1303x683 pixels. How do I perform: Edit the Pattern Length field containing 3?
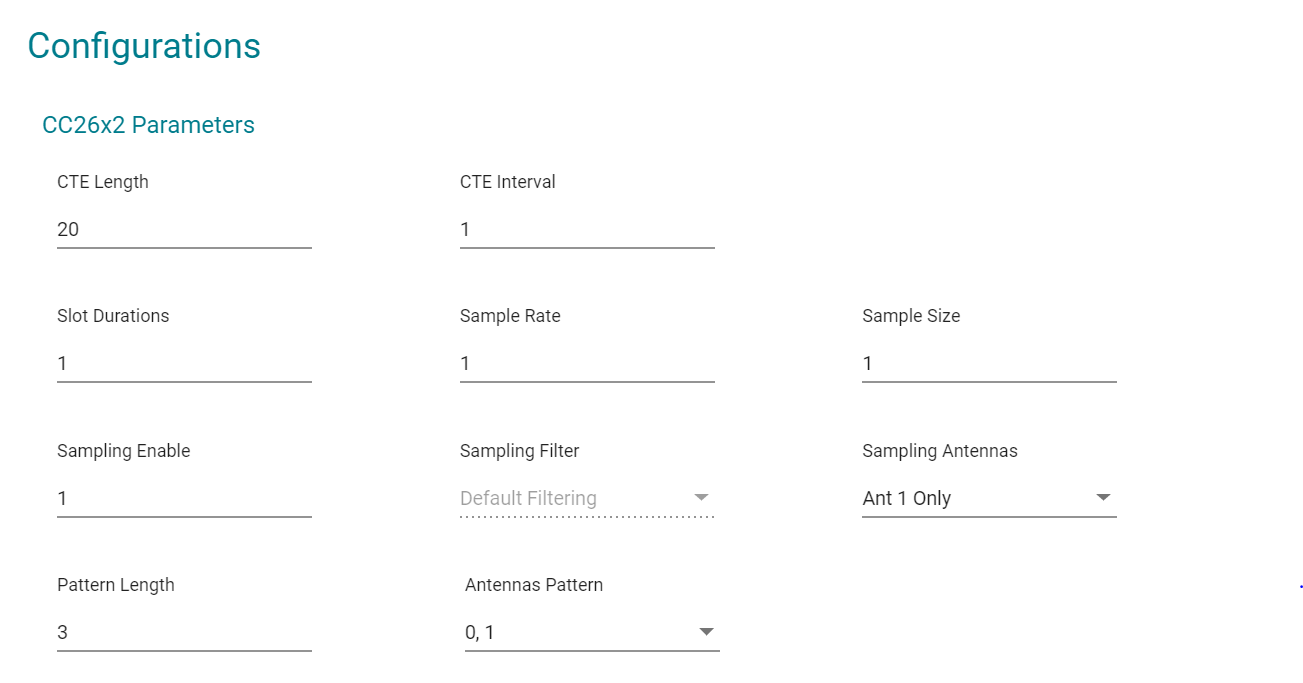pos(184,632)
